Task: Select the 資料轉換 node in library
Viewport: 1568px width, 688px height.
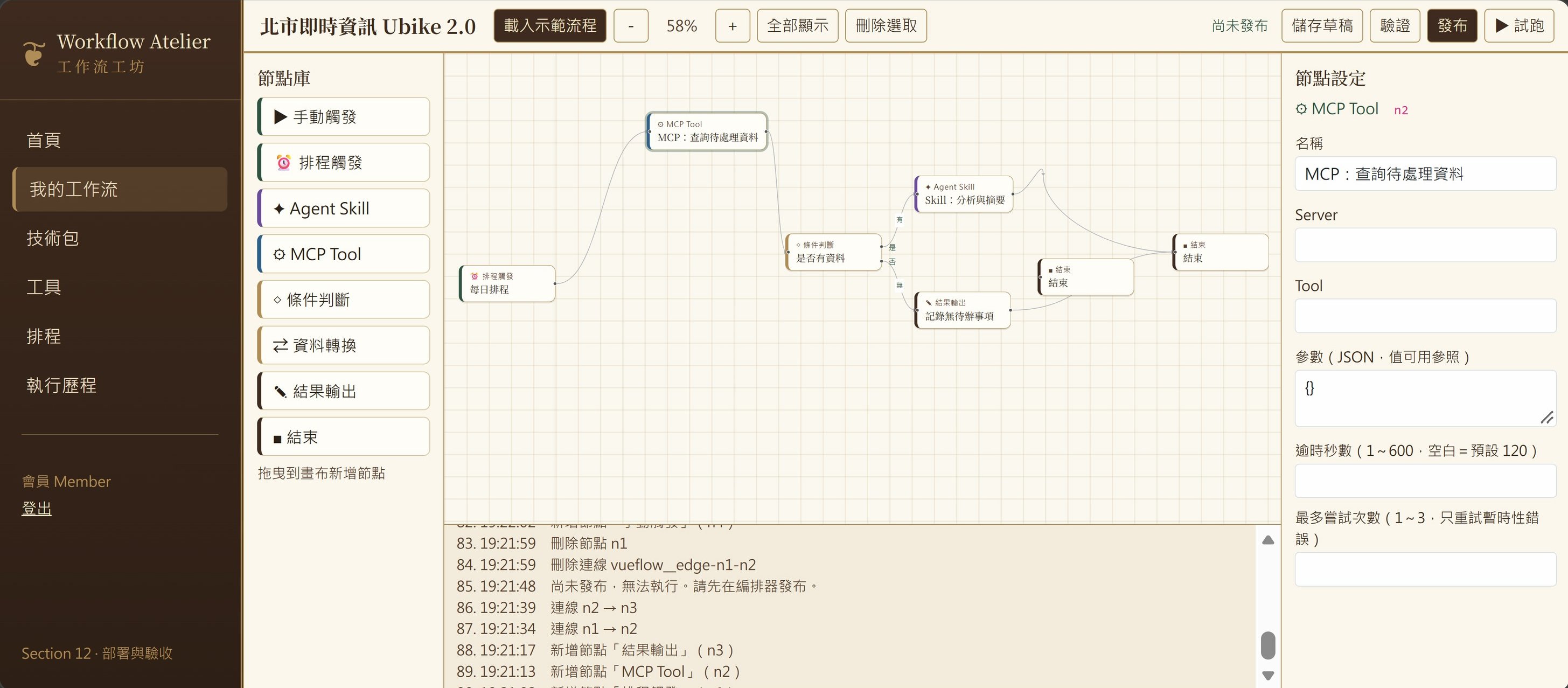Action: (x=343, y=345)
